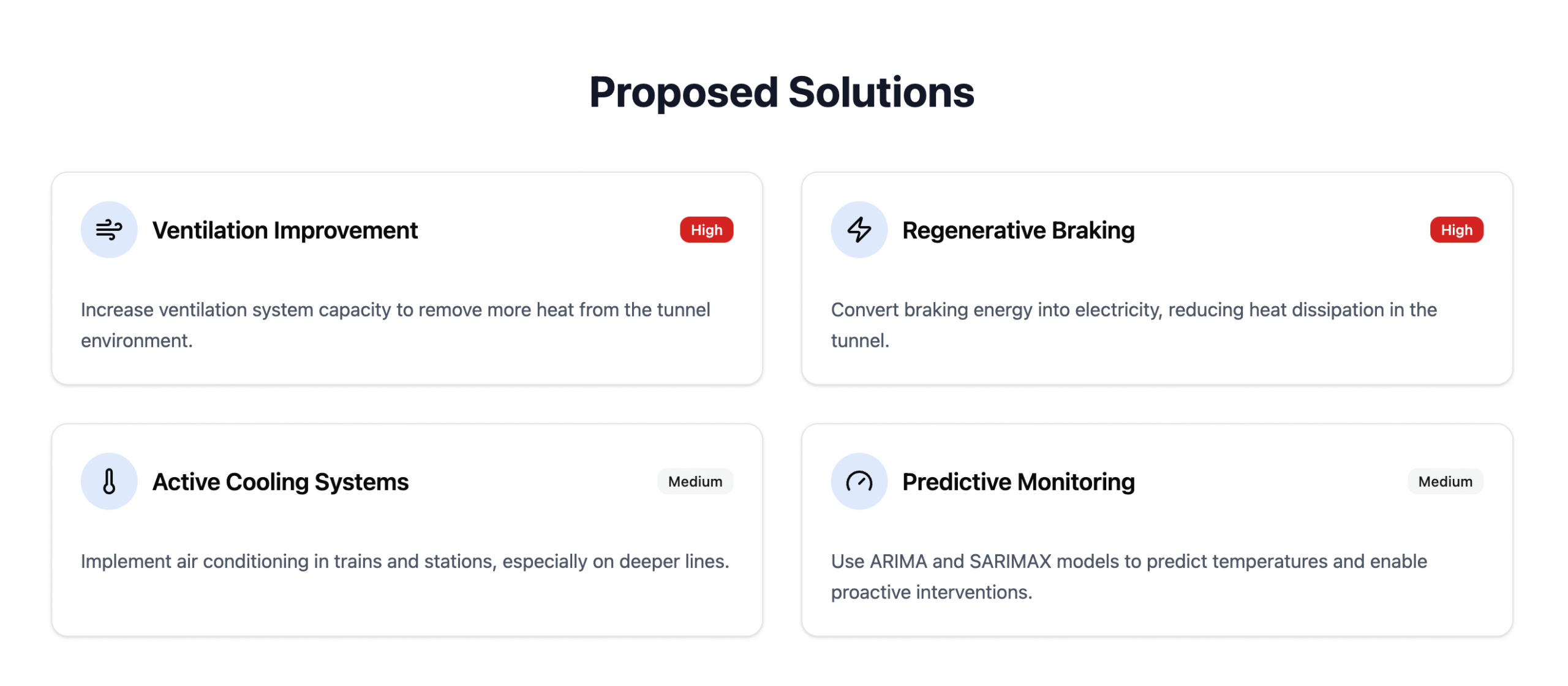Image resolution: width=1568 pixels, height=686 pixels.
Task: Open the Predictive Monitoring title
Action: (x=1018, y=482)
